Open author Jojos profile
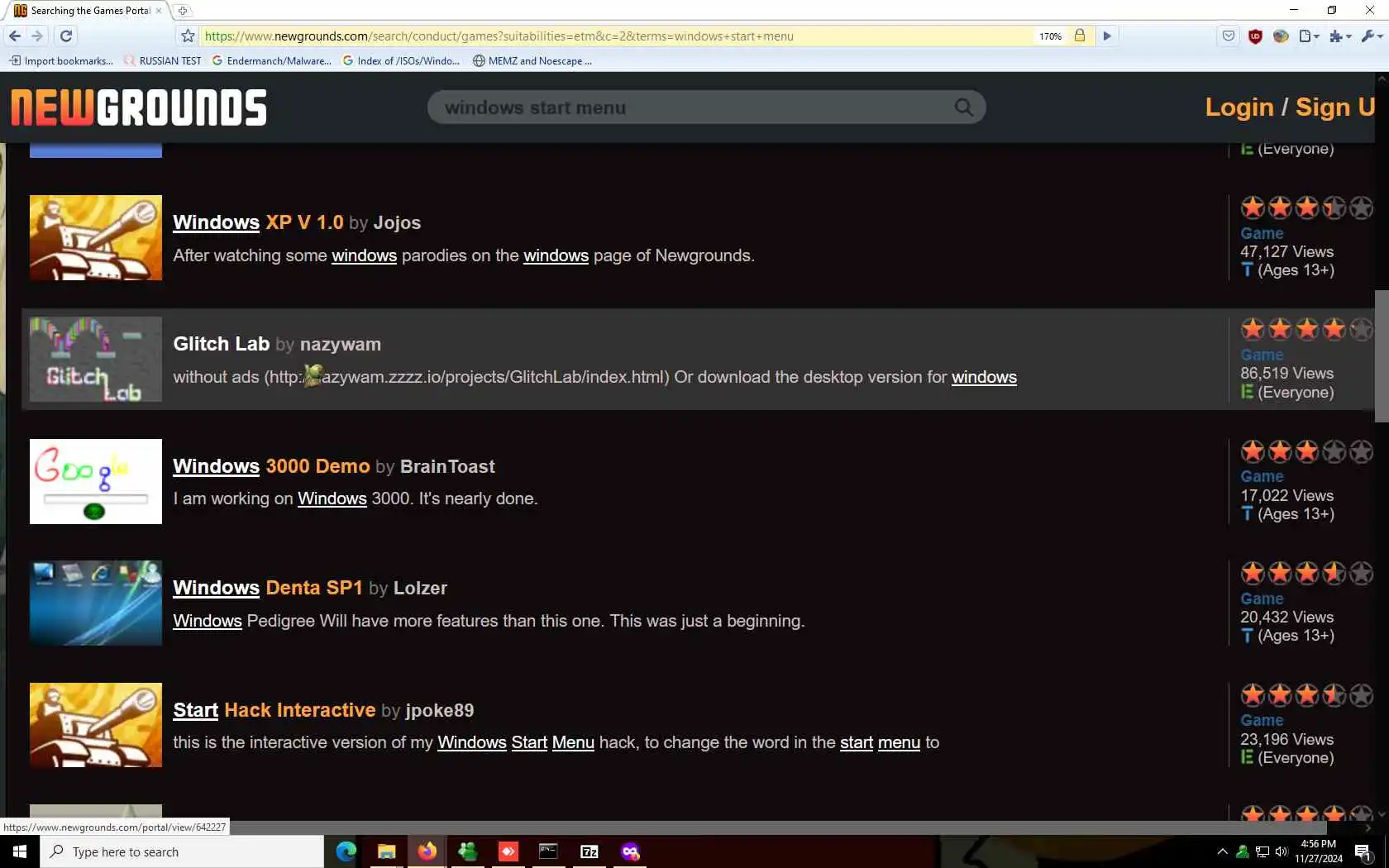 click(397, 223)
